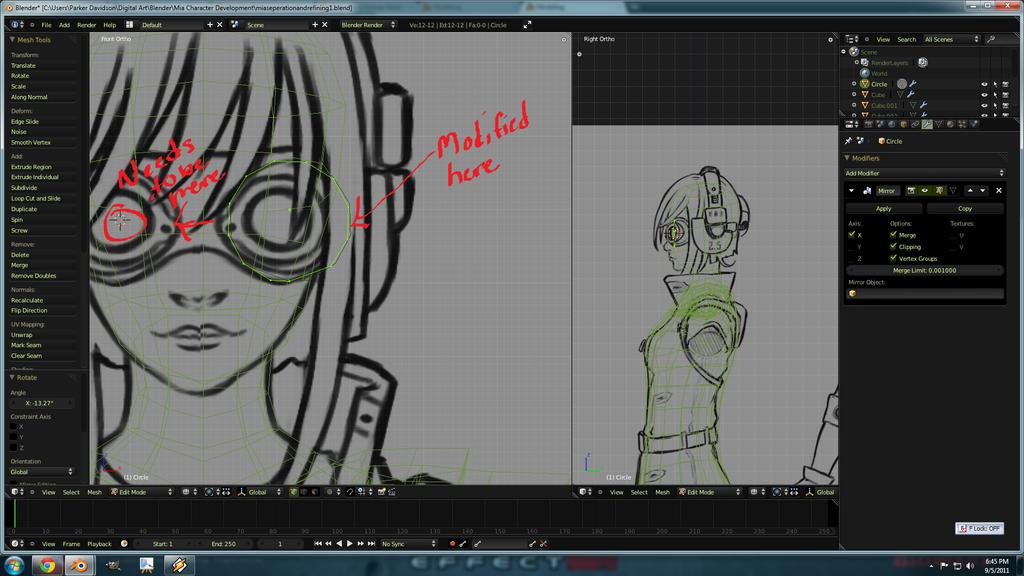Collapse the Modifiers panel triangle
Image resolution: width=1024 pixels, height=576 pixels.
coord(847,158)
